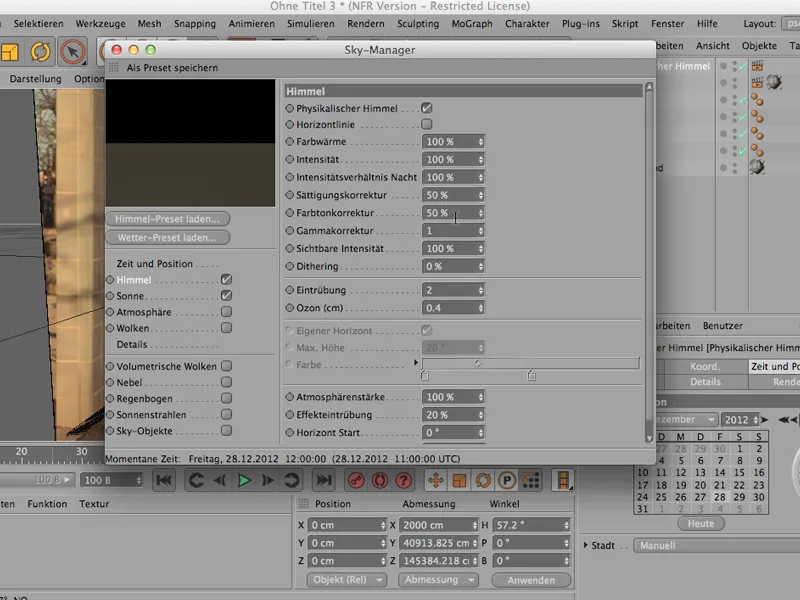Jump to the end of the timeline
Screen dimensions: 800x600
[x=323, y=481]
